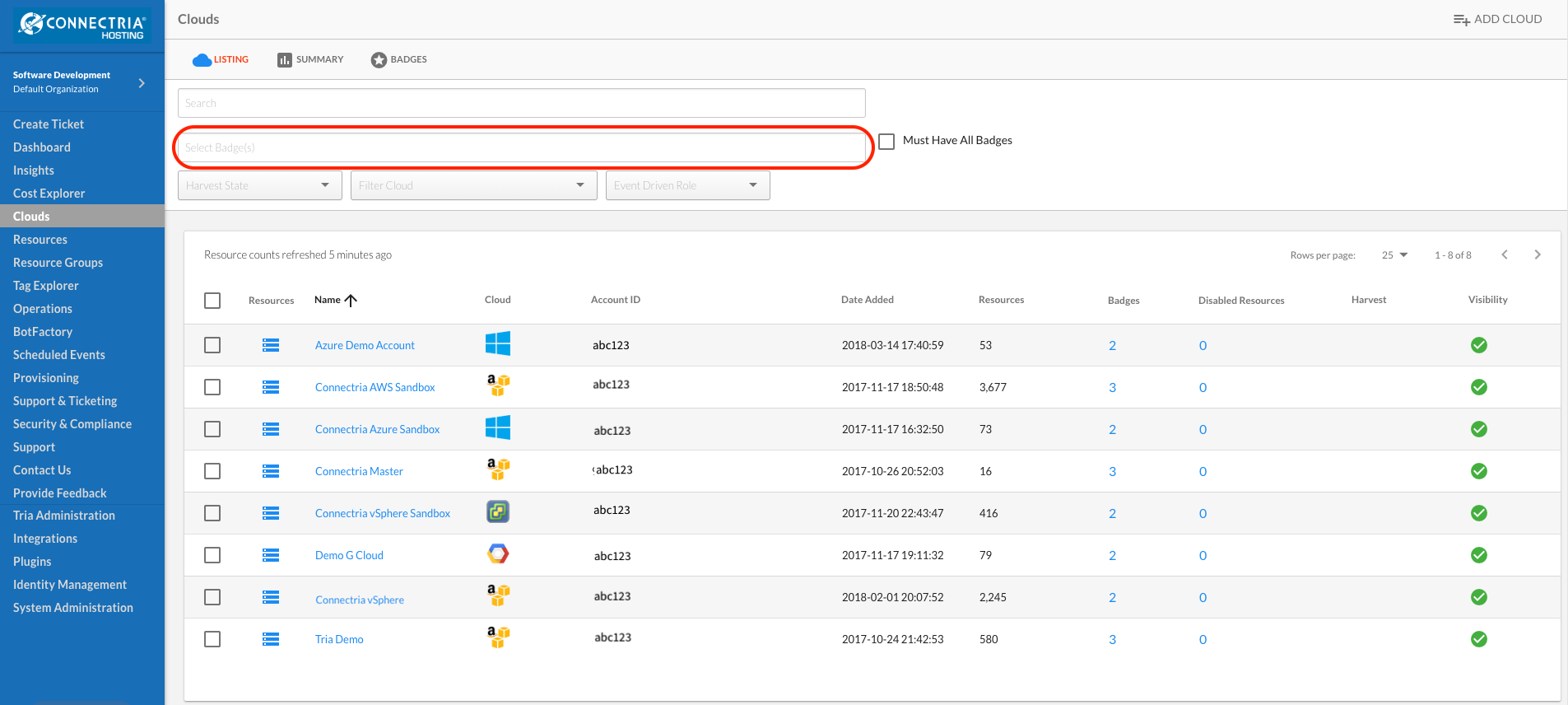Toggle the select-all checkbox in table header
The width and height of the screenshot is (1568, 705).
[212, 301]
